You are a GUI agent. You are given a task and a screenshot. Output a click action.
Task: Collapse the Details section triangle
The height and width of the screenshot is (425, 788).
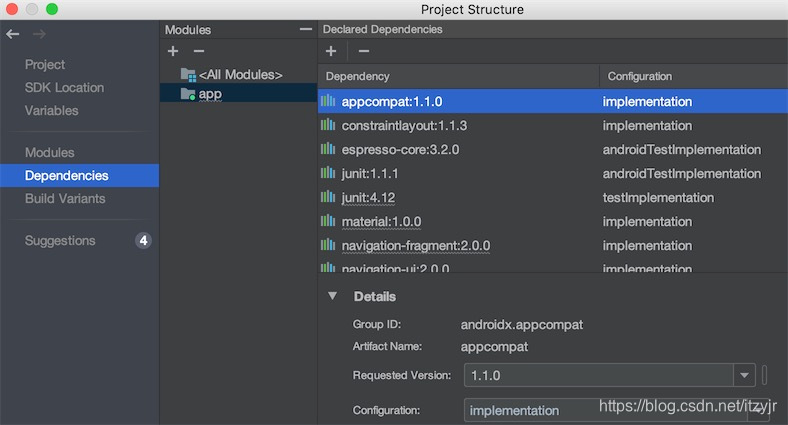pyautogui.click(x=332, y=296)
